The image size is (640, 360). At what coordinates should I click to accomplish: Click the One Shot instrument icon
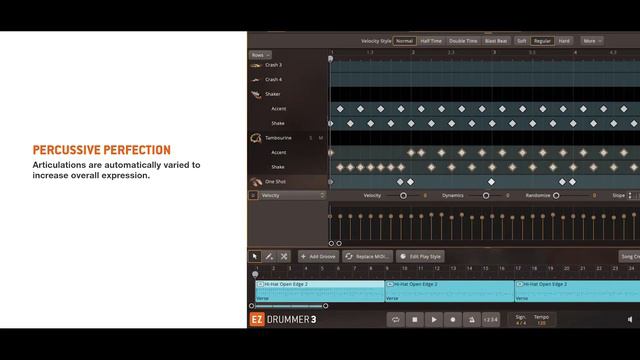click(256, 182)
